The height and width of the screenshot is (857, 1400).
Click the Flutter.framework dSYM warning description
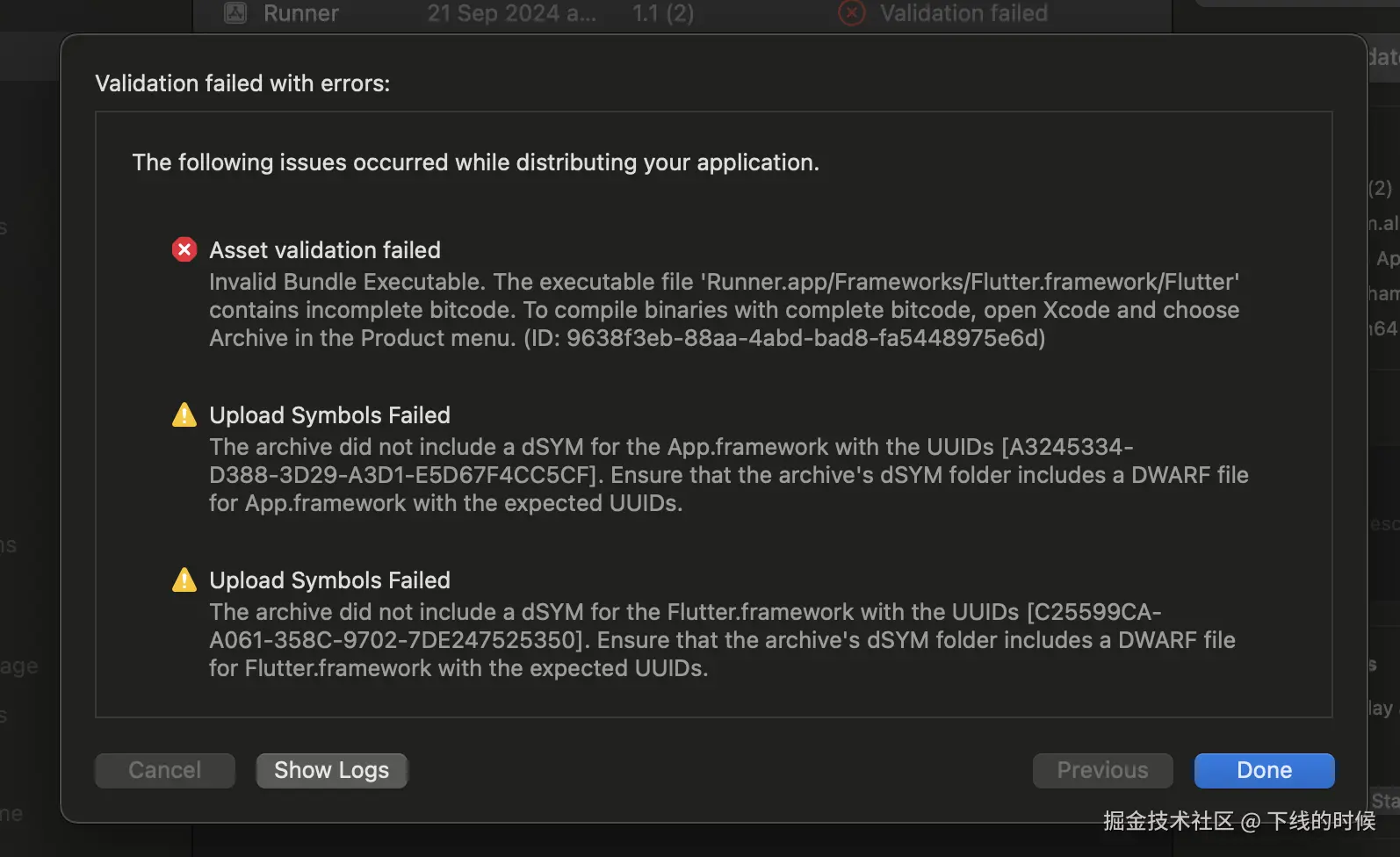click(x=722, y=640)
